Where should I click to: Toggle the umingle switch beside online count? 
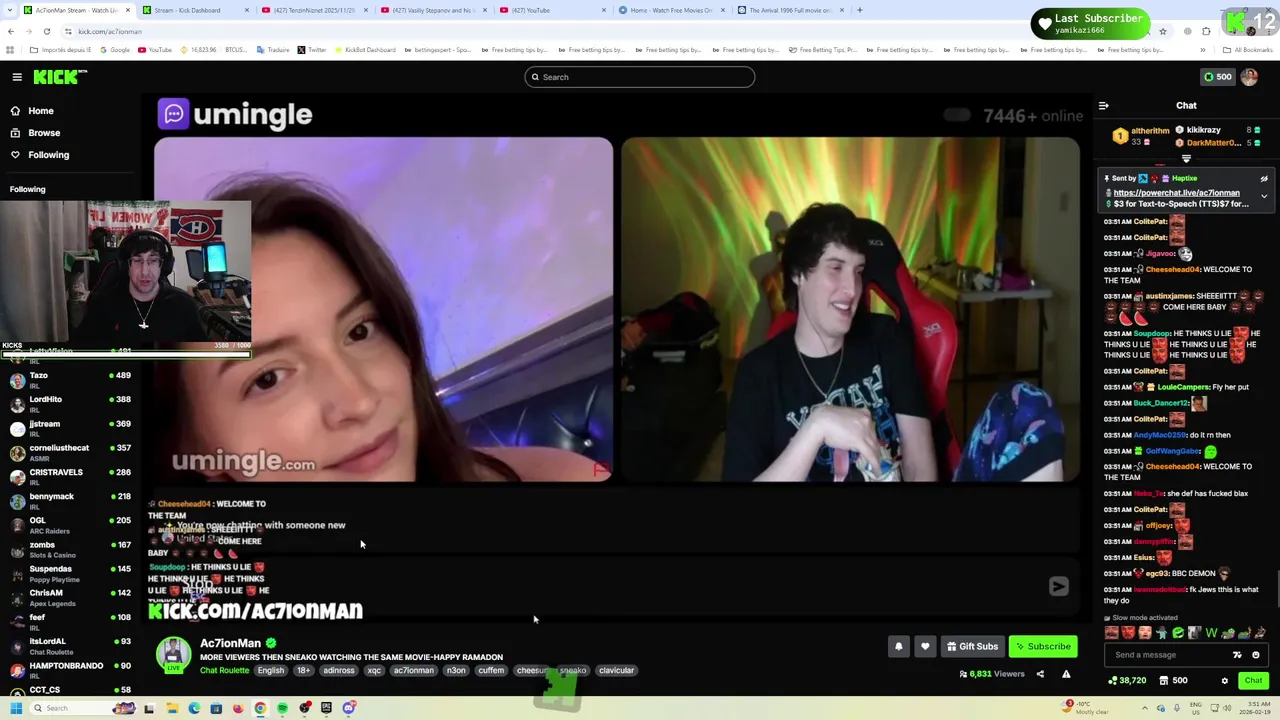click(957, 115)
